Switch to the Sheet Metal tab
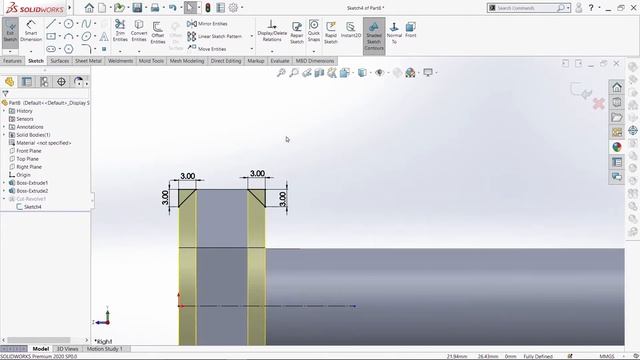 pyautogui.click(x=88, y=61)
